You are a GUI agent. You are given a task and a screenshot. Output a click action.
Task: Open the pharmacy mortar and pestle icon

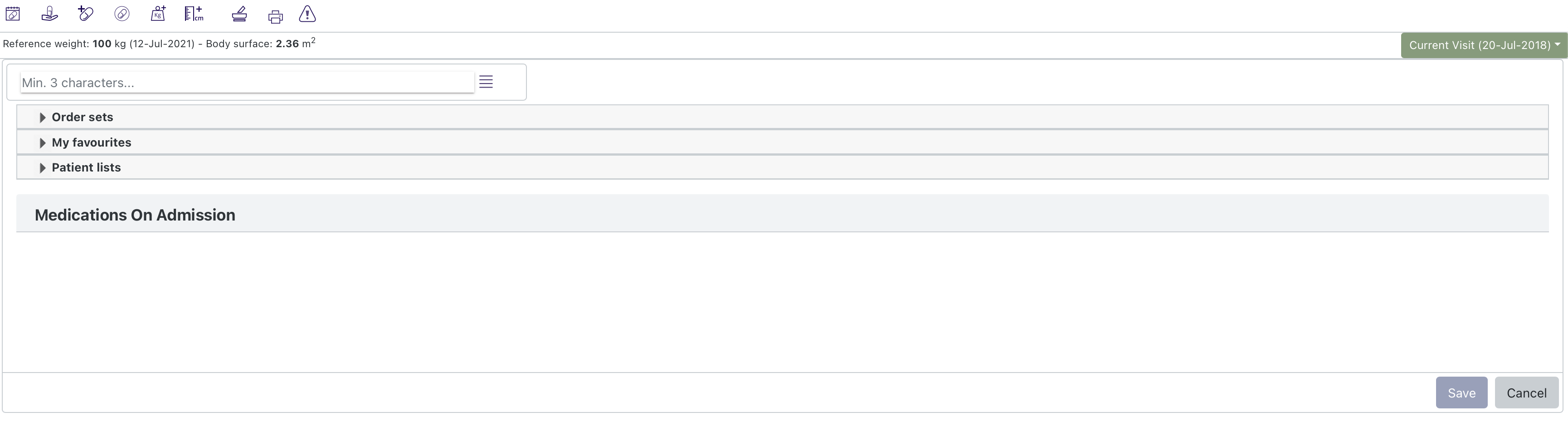pyautogui.click(x=239, y=15)
